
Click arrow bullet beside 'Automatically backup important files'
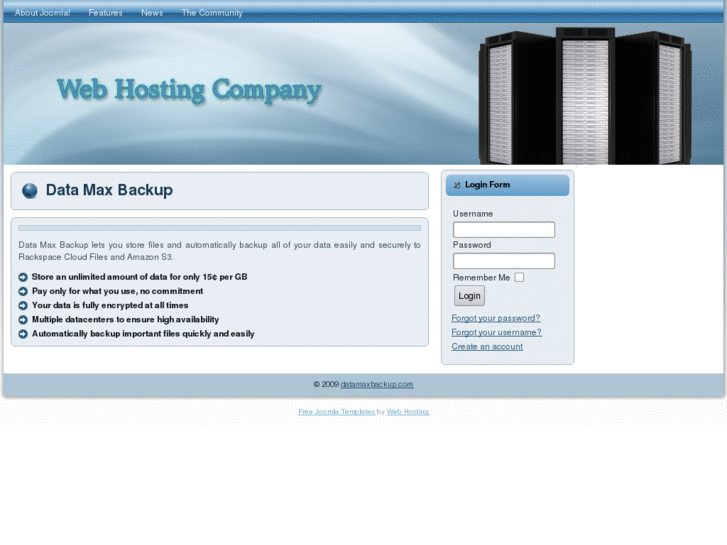[x=23, y=334]
